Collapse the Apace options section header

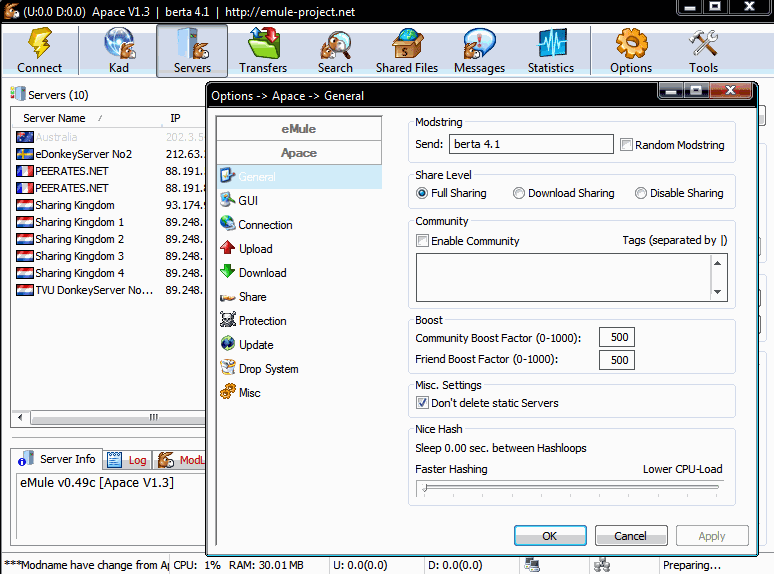pos(299,153)
